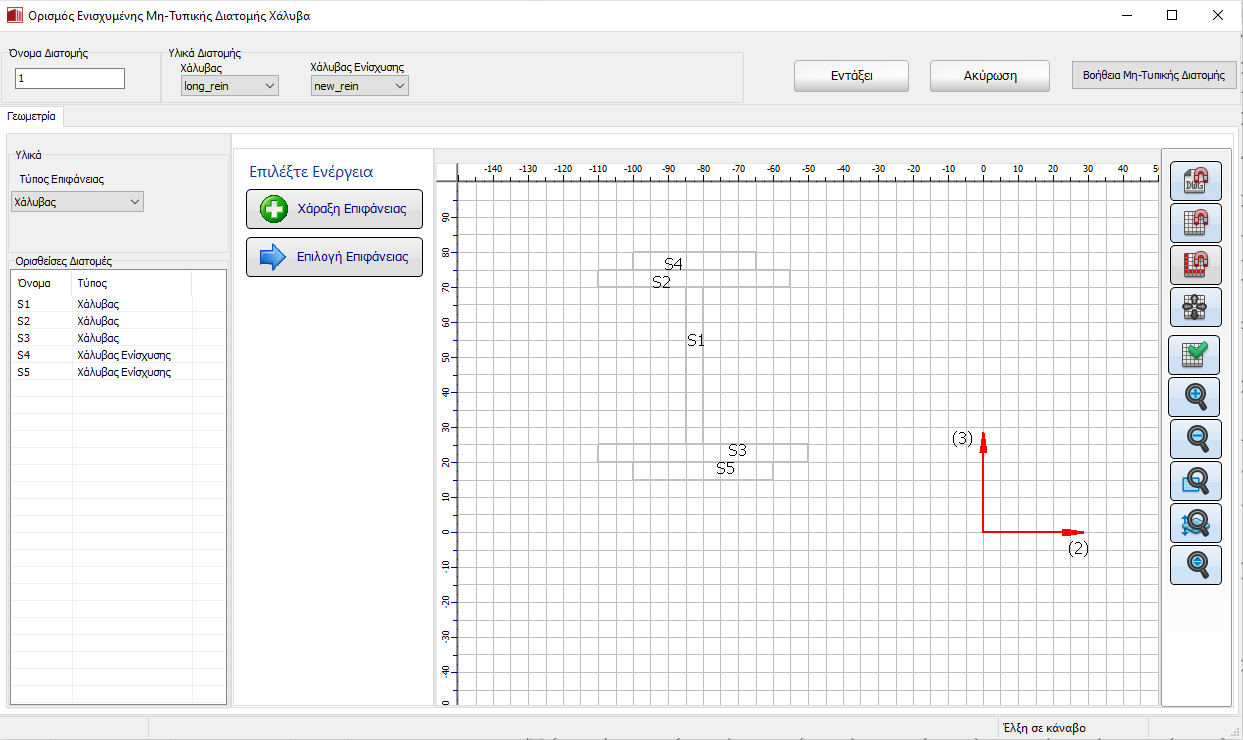
Task: Click the zoom window magnifier icon
Action: pyautogui.click(x=1195, y=481)
